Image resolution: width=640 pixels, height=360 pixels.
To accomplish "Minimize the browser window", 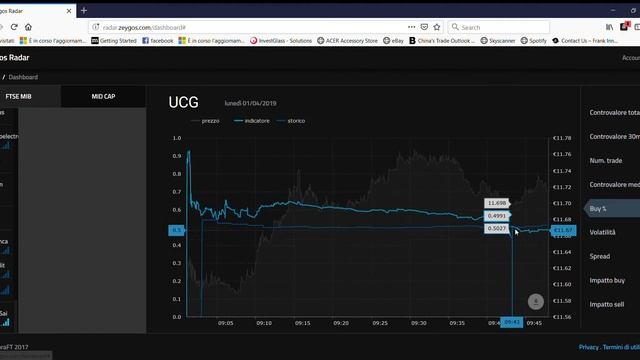I will tap(613, 11).
